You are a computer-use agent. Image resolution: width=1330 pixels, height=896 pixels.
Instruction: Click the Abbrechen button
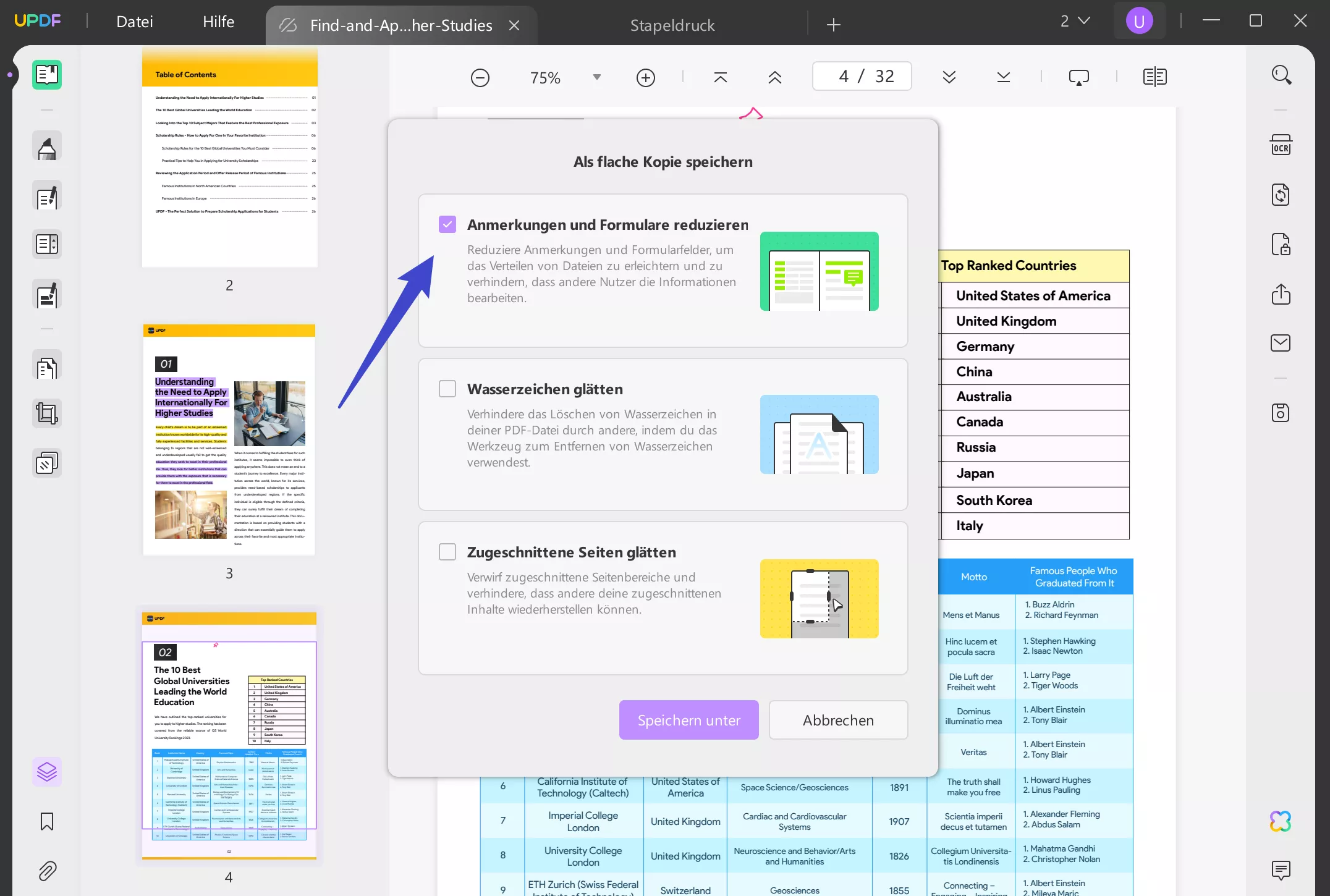click(837, 720)
